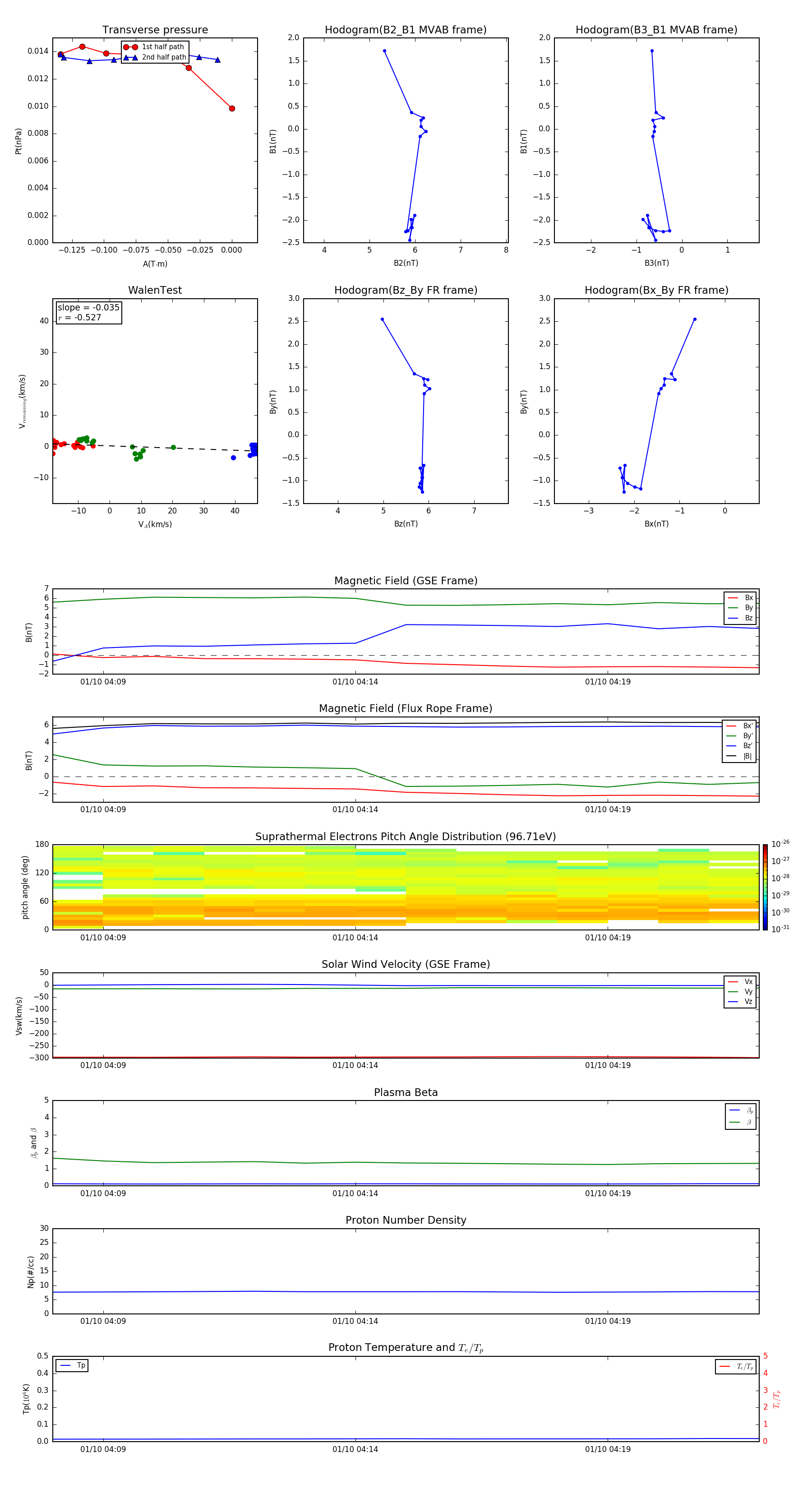Click the 'Proton Number Density' title

point(406,1220)
